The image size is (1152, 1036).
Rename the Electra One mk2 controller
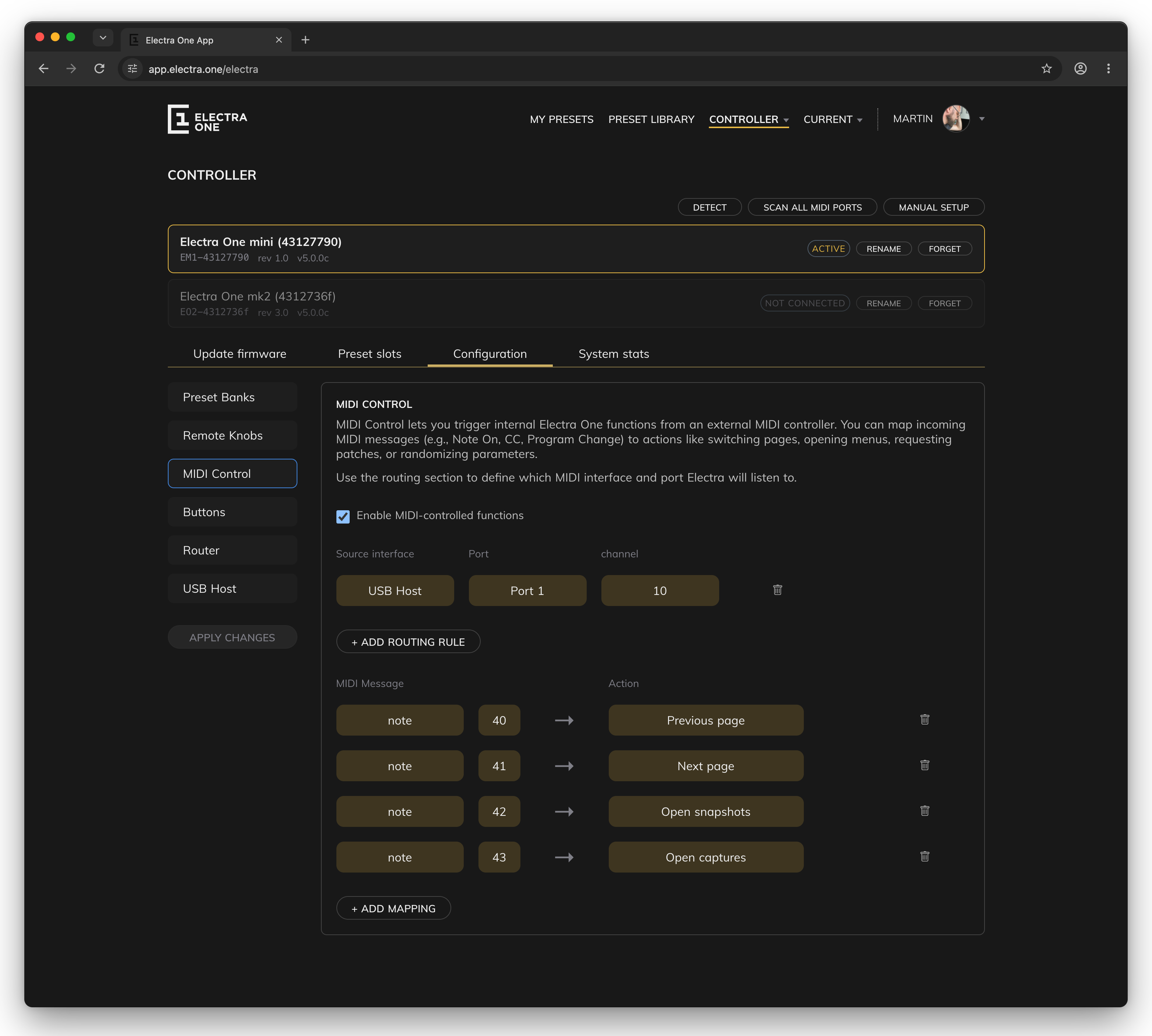point(883,303)
